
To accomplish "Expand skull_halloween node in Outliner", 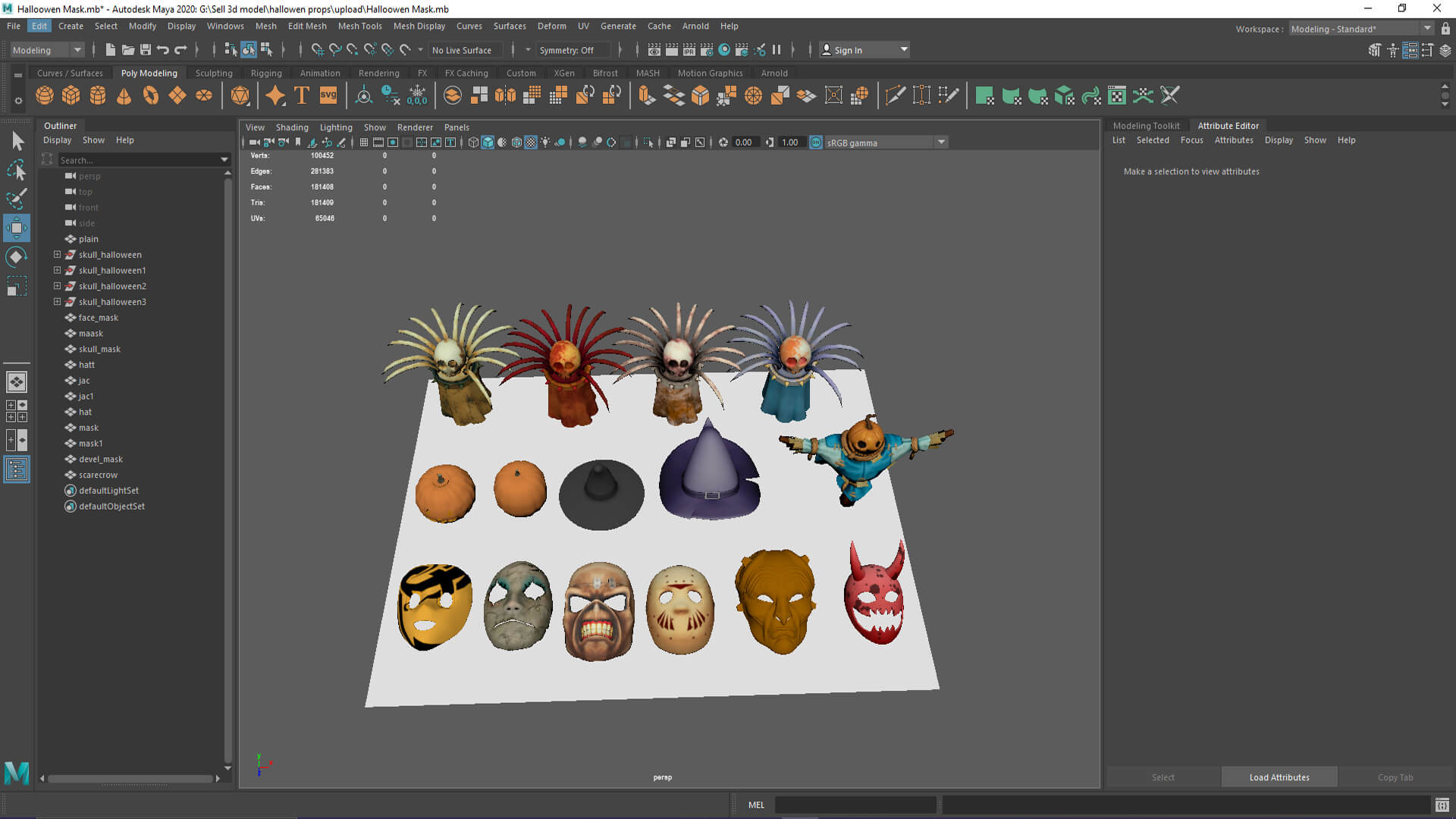I will click(x=57, y=255).
